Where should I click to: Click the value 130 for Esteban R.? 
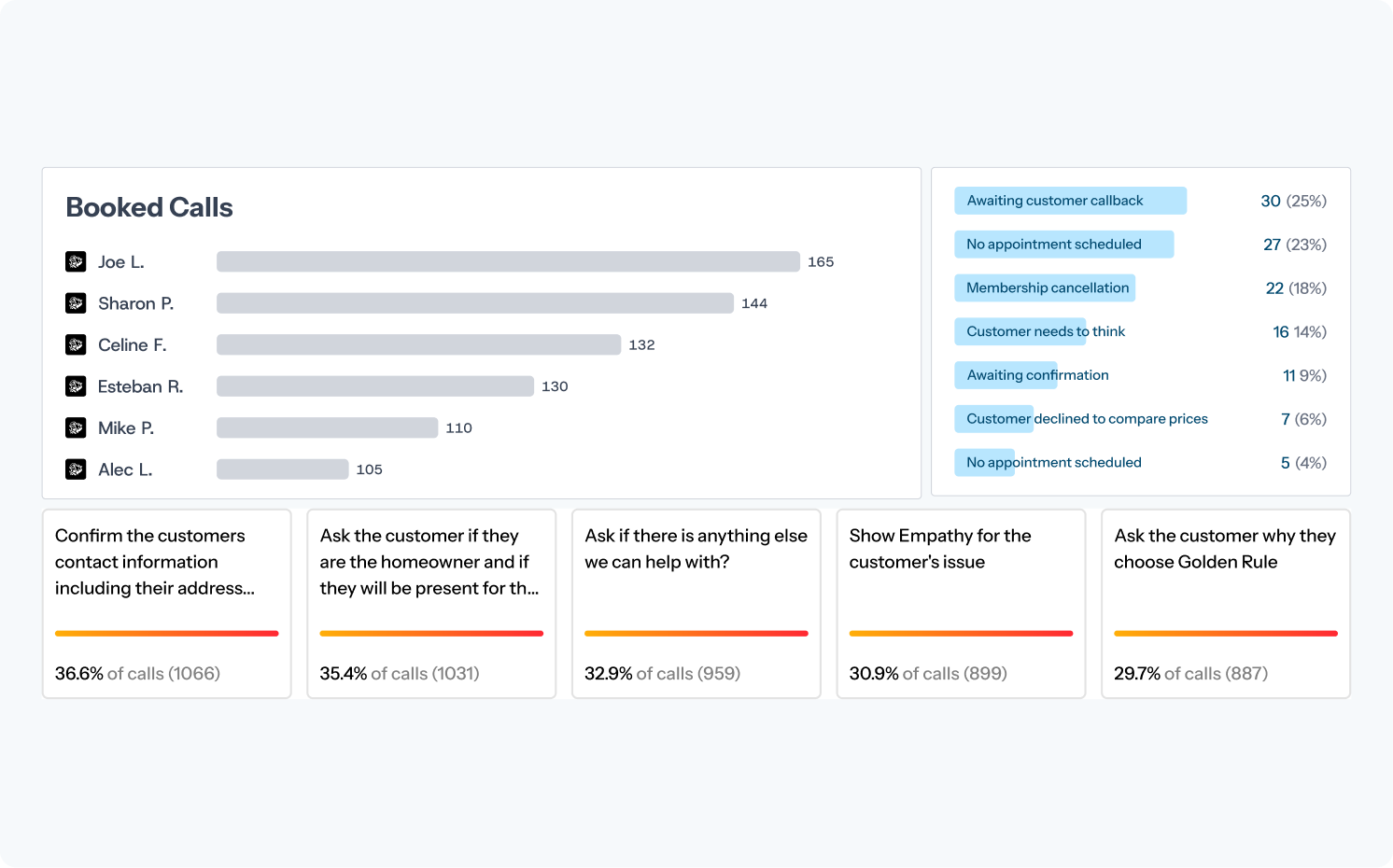(x=555, y=386)
